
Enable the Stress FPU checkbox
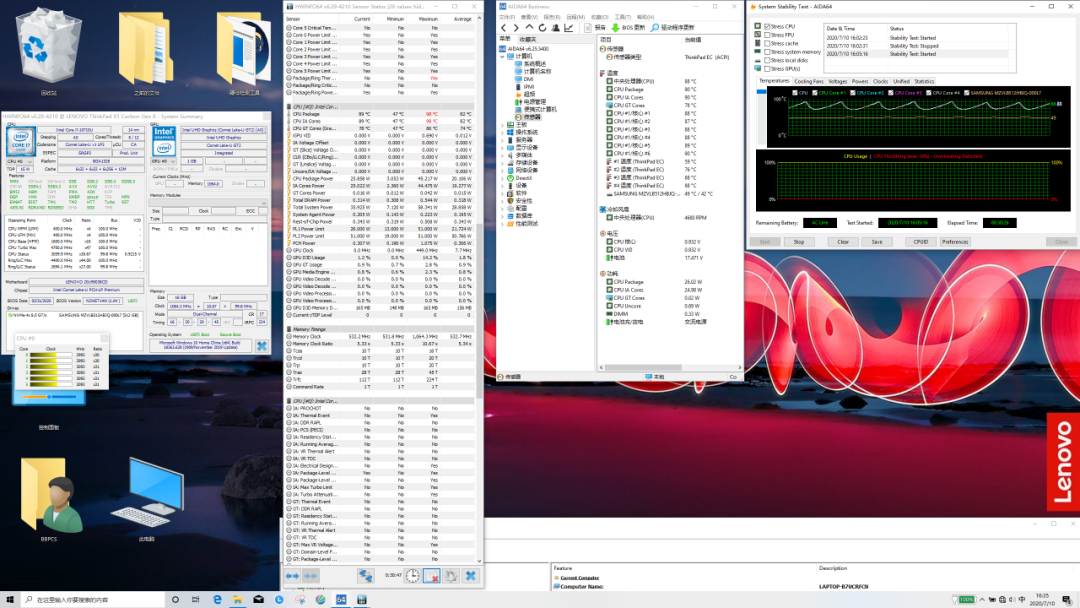(767, 35)
